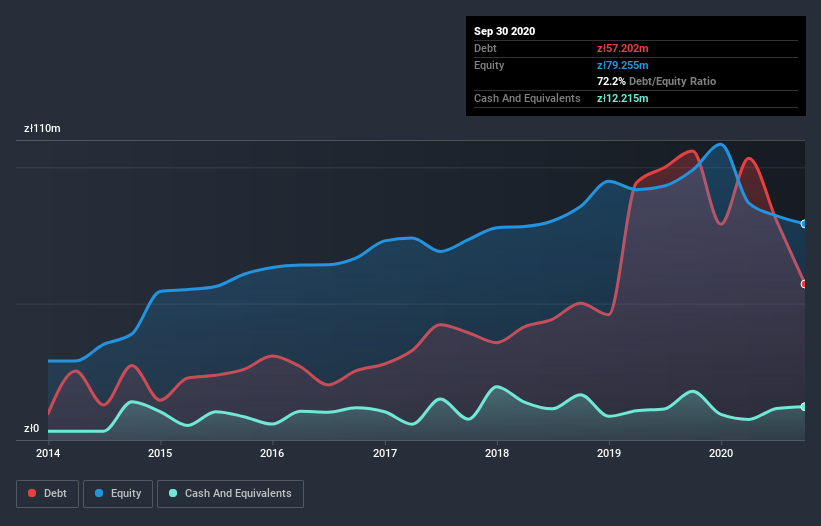Click the 2020 x-axis label
The height and width of the screenshot is (526, 821).
tap(721, 453)
